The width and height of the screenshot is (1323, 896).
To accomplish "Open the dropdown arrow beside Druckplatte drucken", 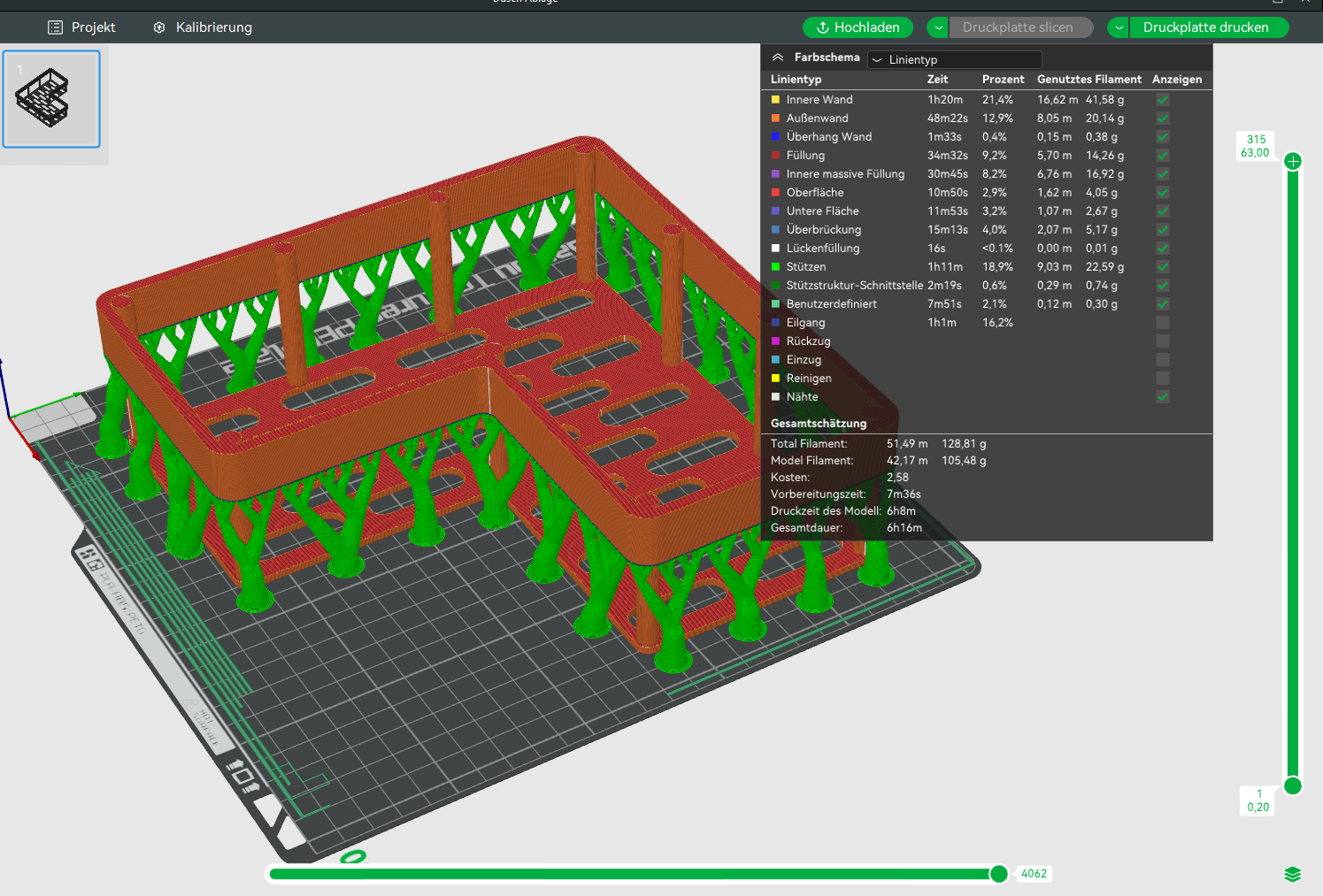I will [x=1119, y=27].
